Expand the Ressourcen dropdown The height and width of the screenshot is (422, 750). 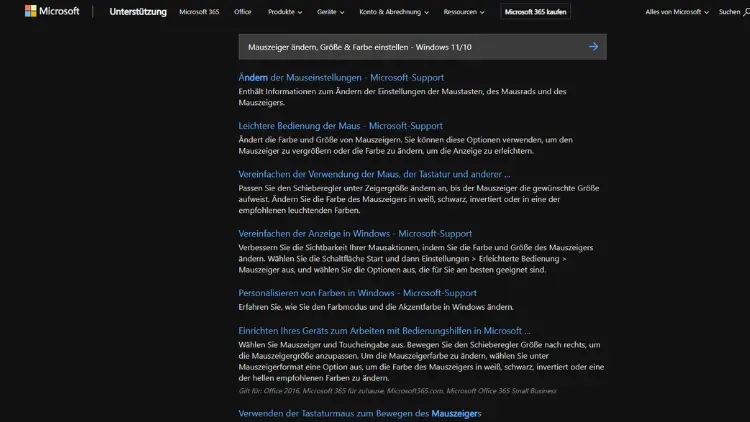(463, 11)
